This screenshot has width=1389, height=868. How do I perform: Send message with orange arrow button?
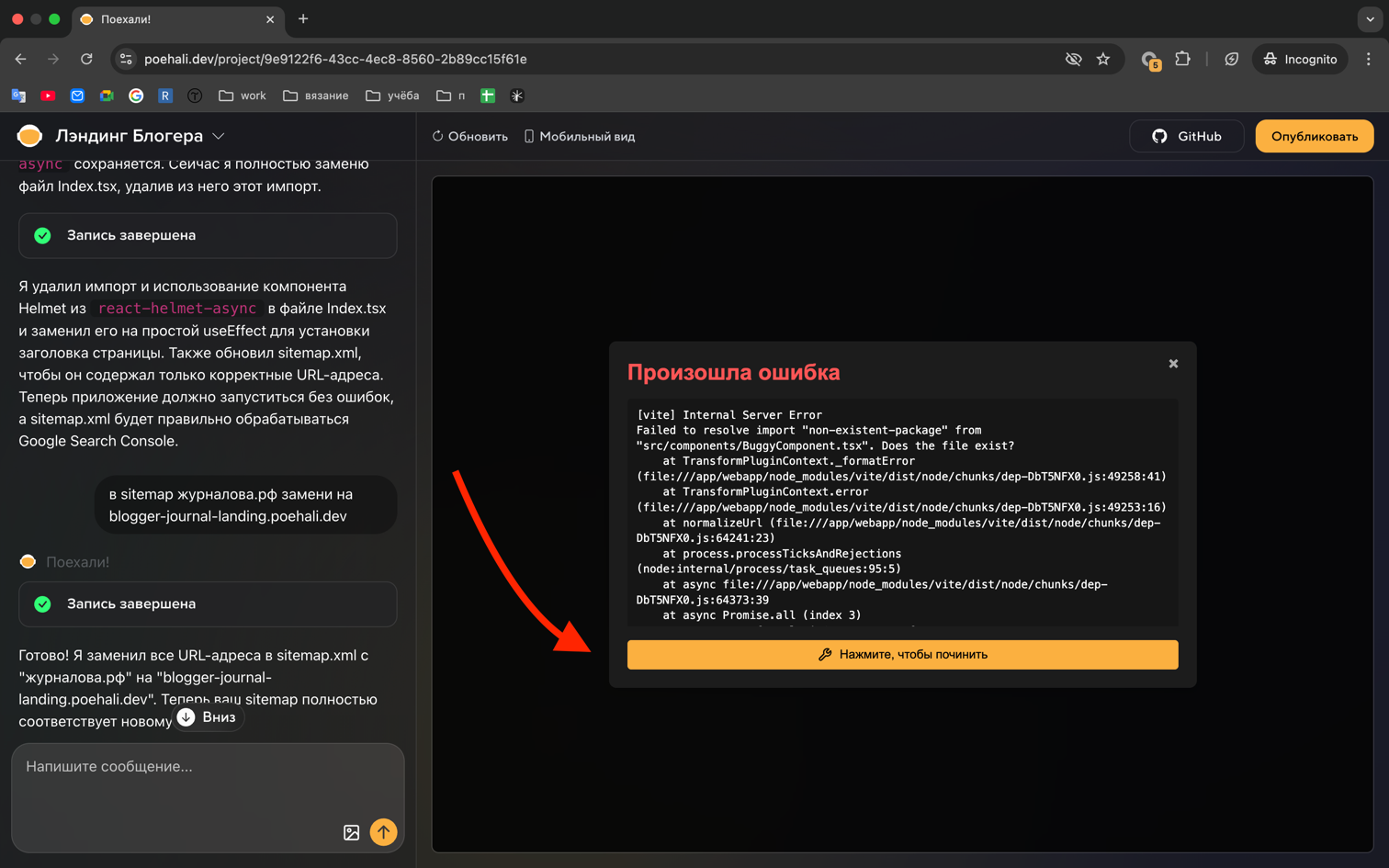pos(383,832)
